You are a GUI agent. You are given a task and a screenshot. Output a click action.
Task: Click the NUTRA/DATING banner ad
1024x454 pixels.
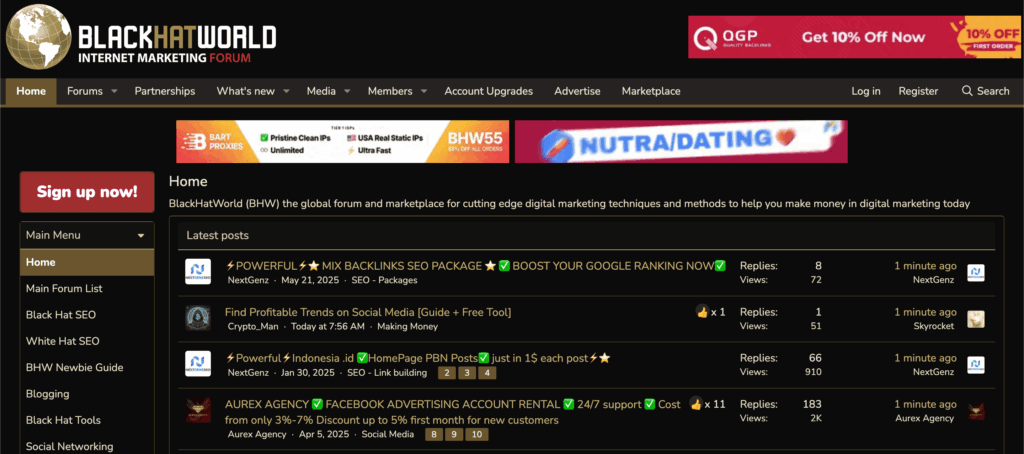pyautogui.click(x=681, y=141)
